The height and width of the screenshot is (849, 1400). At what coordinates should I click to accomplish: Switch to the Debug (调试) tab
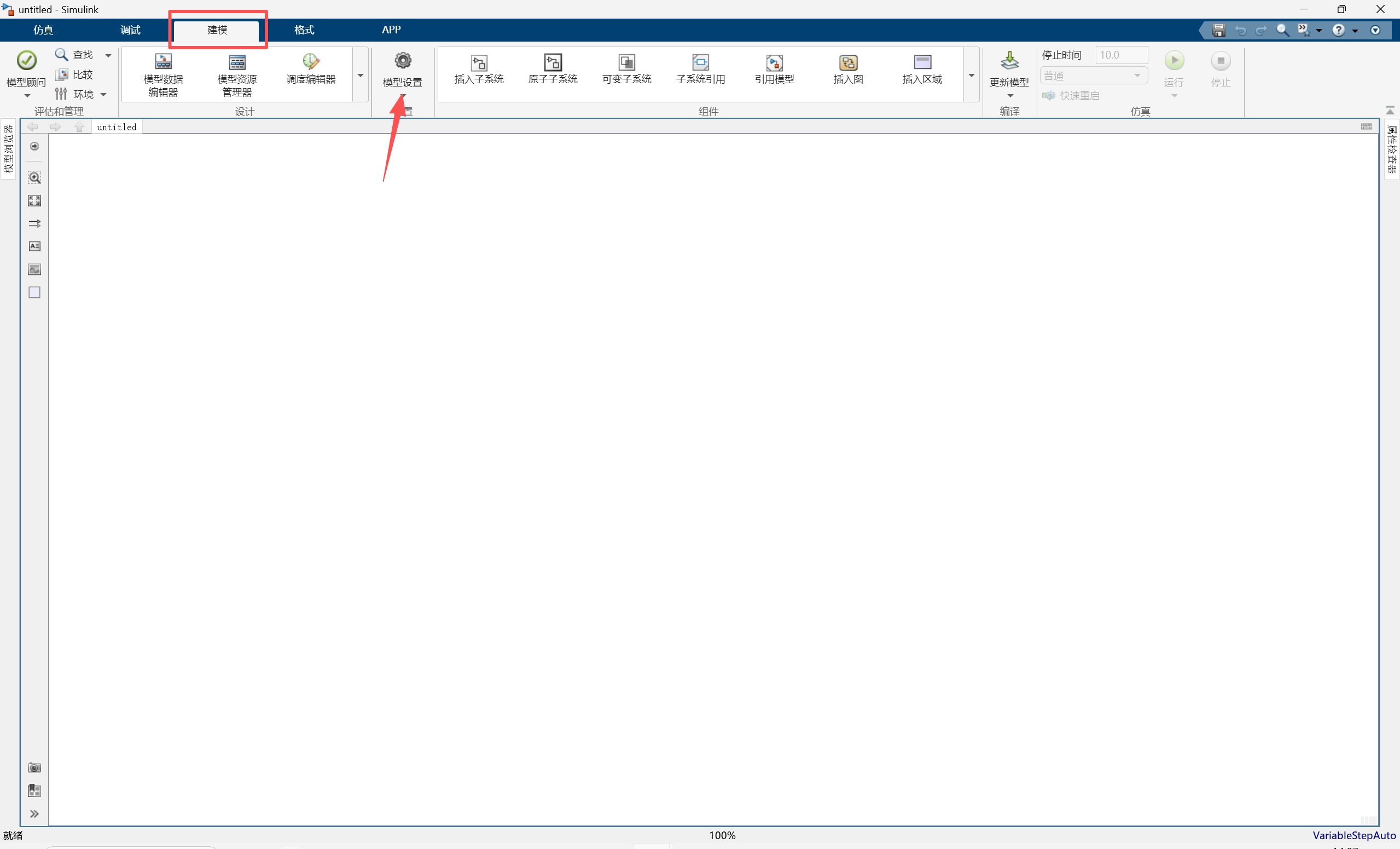tap(130, 30)
